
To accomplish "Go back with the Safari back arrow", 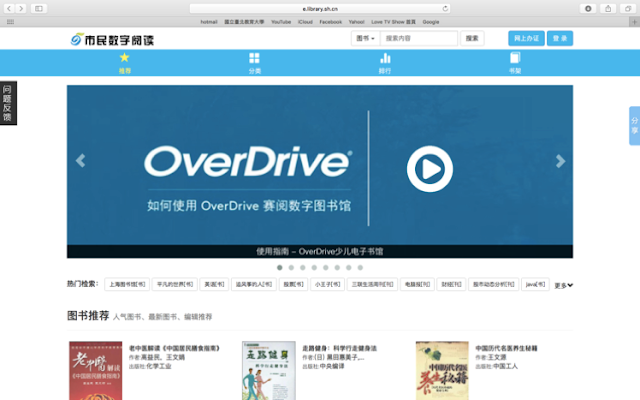I will (9, 8).
